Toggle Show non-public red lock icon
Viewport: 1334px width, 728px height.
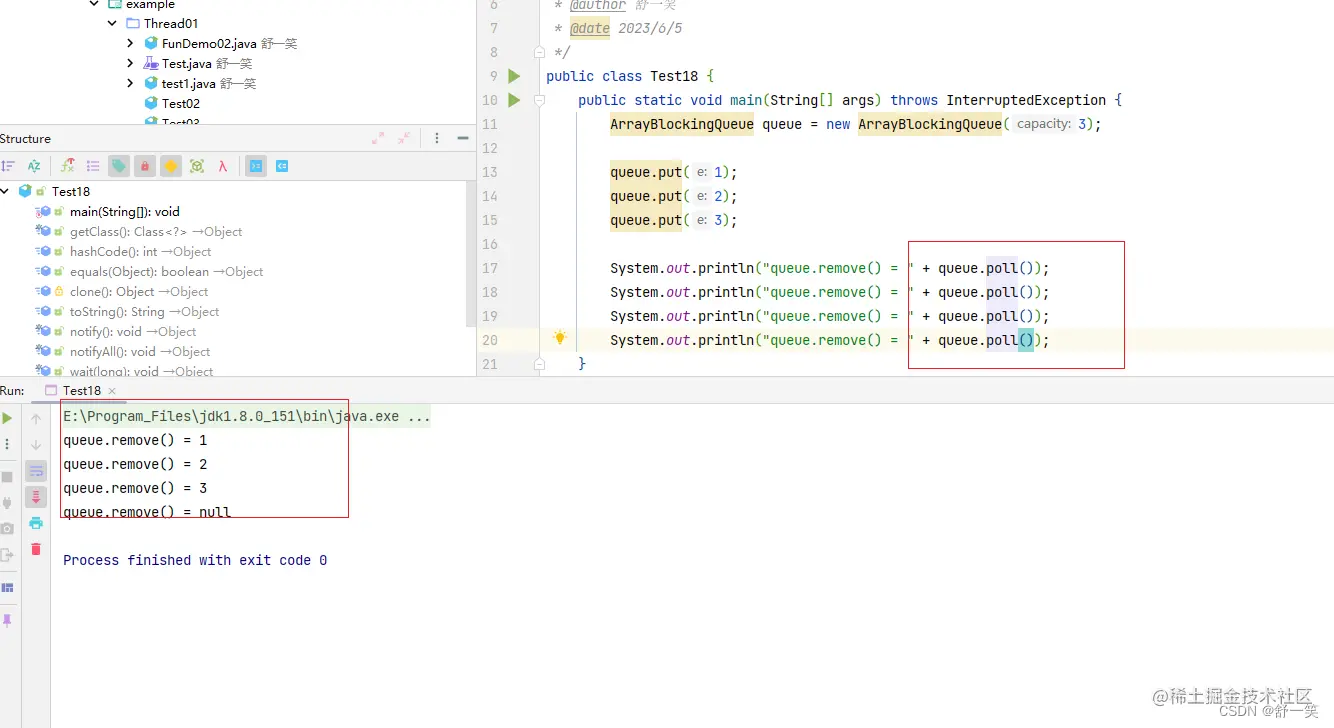(x=145, y=166)
